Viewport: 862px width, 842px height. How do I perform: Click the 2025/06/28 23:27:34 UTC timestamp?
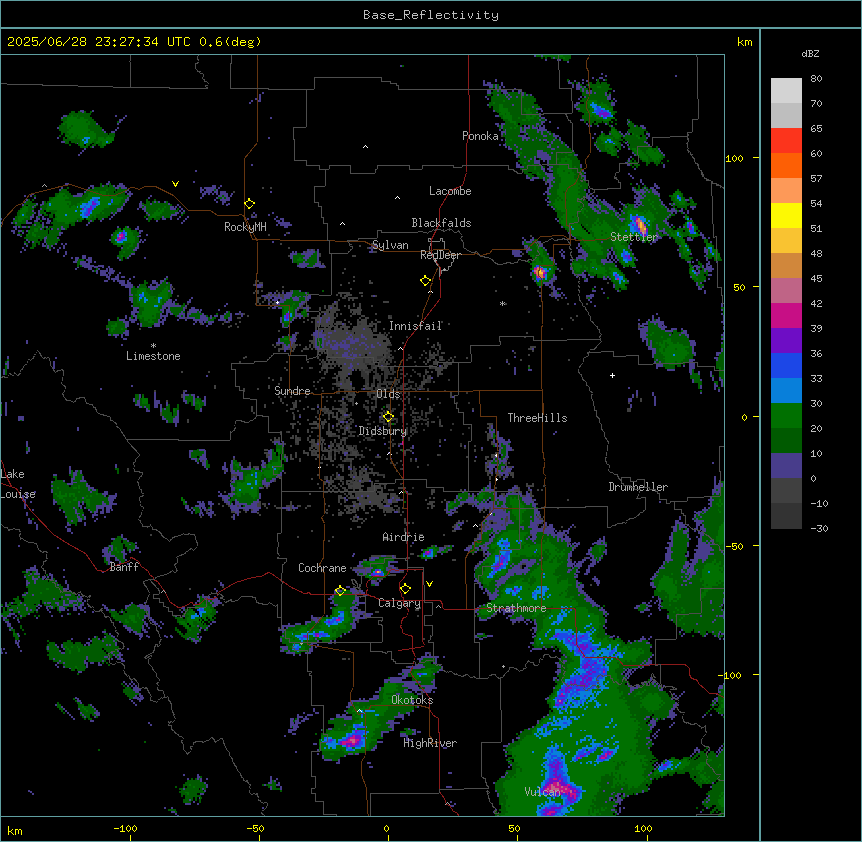coord(98,42)
